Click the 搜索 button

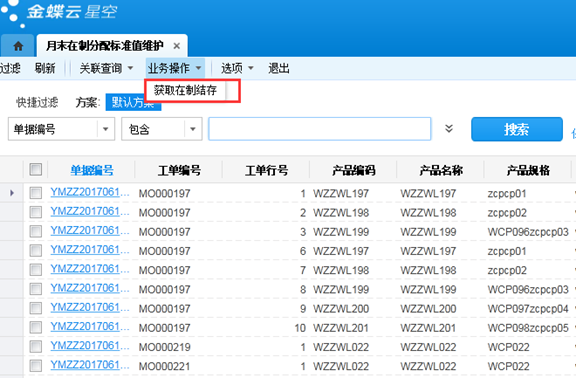tap(516, 129)
